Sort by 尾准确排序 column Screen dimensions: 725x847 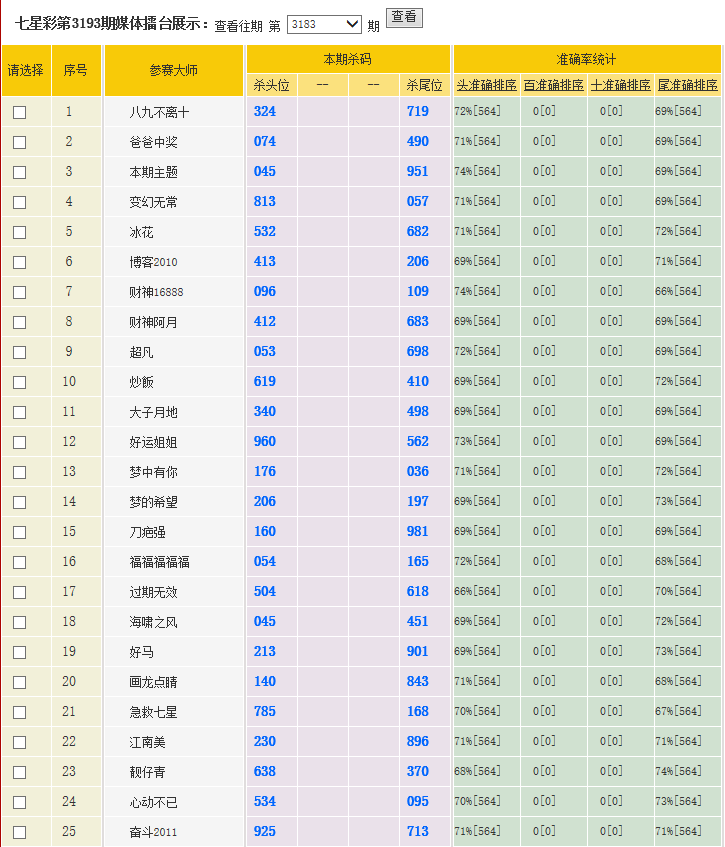click(687, 86)
